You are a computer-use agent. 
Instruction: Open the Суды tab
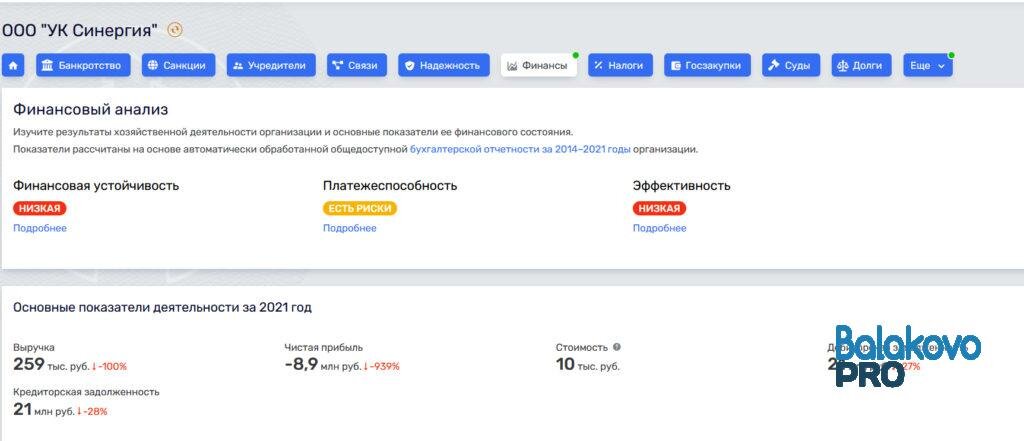791,65
